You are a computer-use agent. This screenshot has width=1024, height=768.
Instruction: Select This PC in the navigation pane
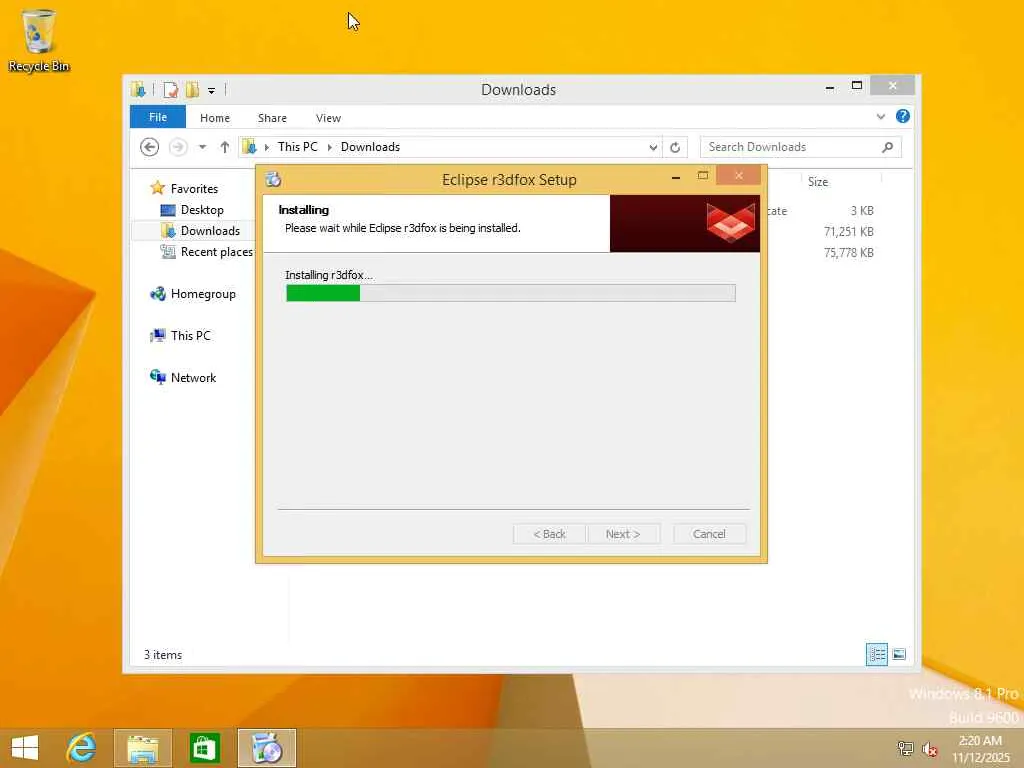(191, 336)
